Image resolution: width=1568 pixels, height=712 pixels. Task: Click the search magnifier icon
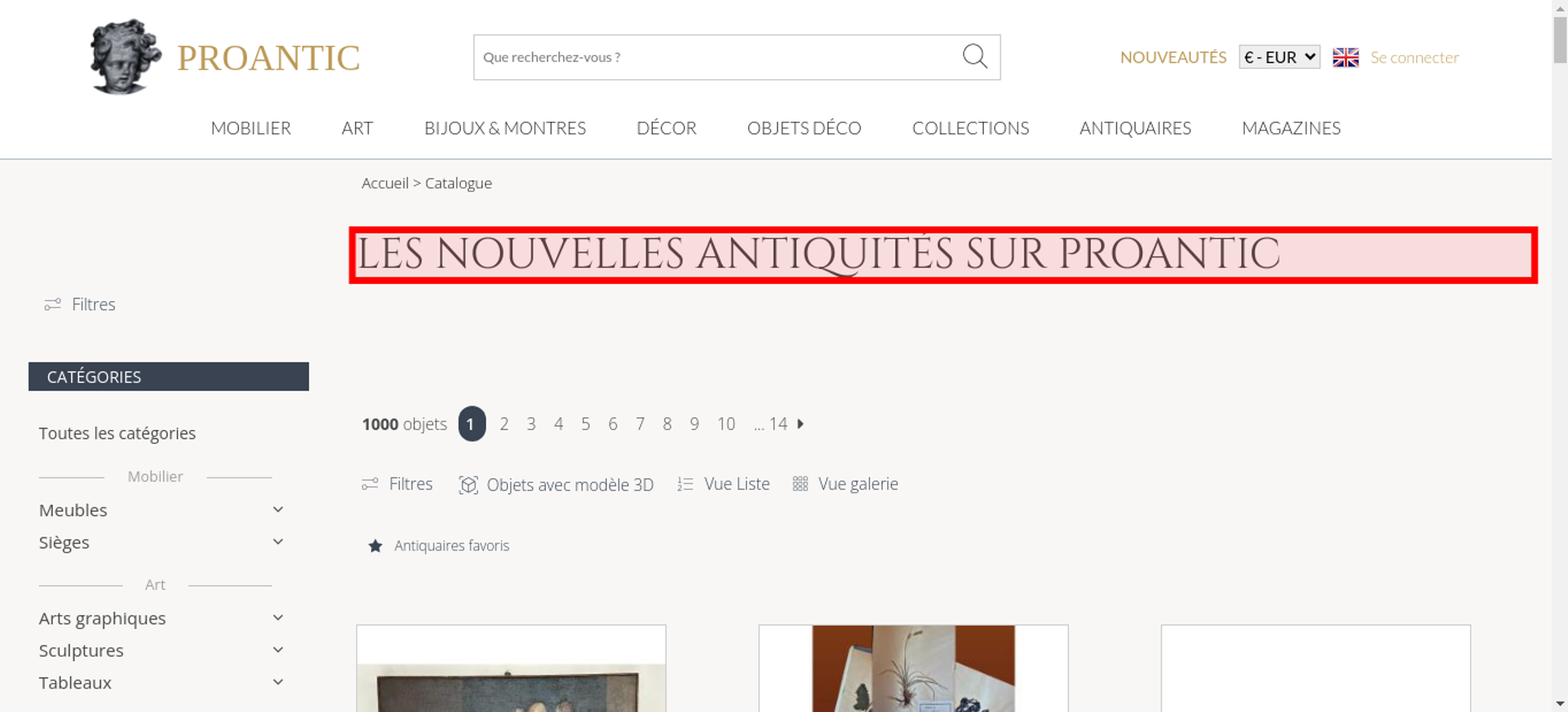[975, 56]
